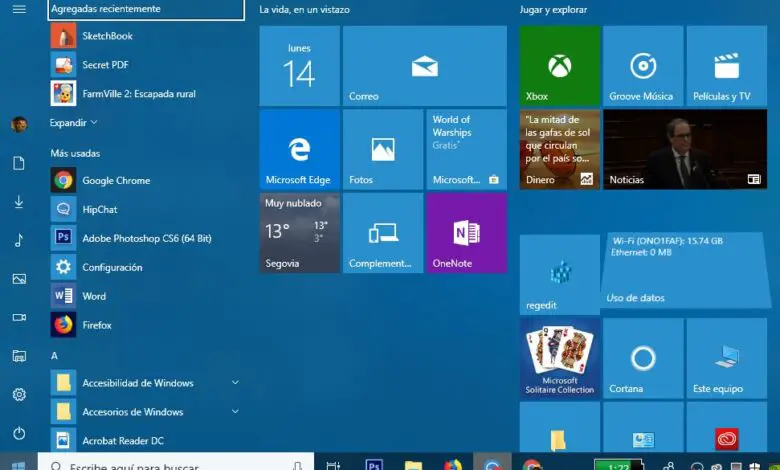This screenshot has height=470, width=780.
Task: Open the regedit tile
Action: pyautogui.click(x=560, y=275)
